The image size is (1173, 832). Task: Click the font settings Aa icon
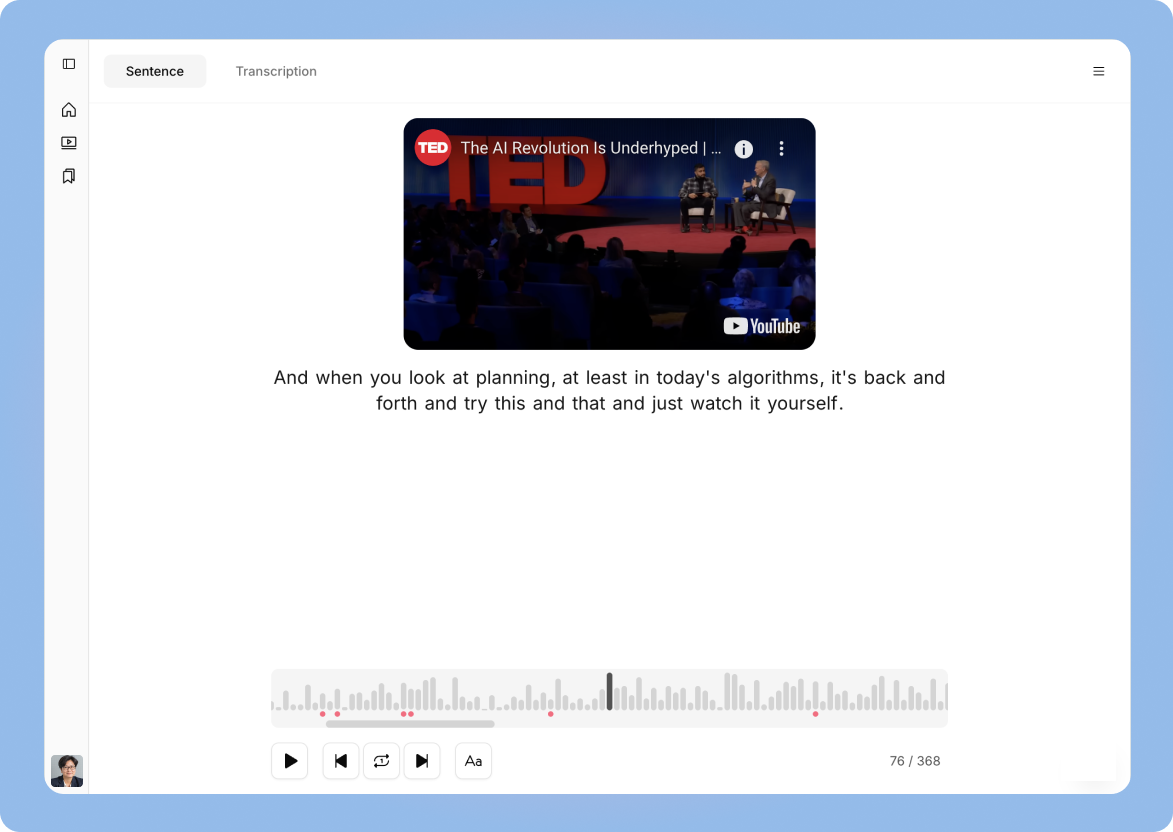pos(473,761)
